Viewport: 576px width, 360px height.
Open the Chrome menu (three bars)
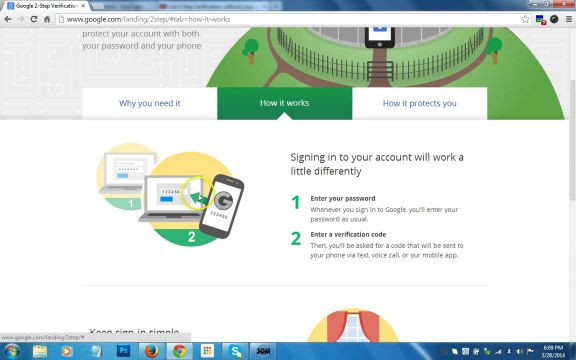(569, 19)
